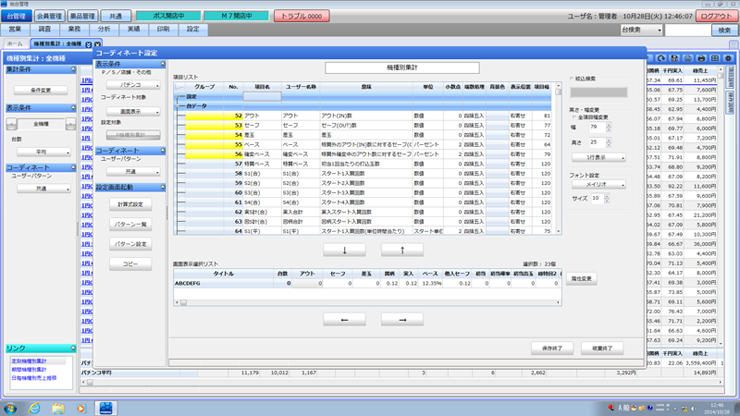Viewport: 740px width, 416px height.
Task: Click the 条件変更 button
Action: pyautogui.click(x=41, y=90)
